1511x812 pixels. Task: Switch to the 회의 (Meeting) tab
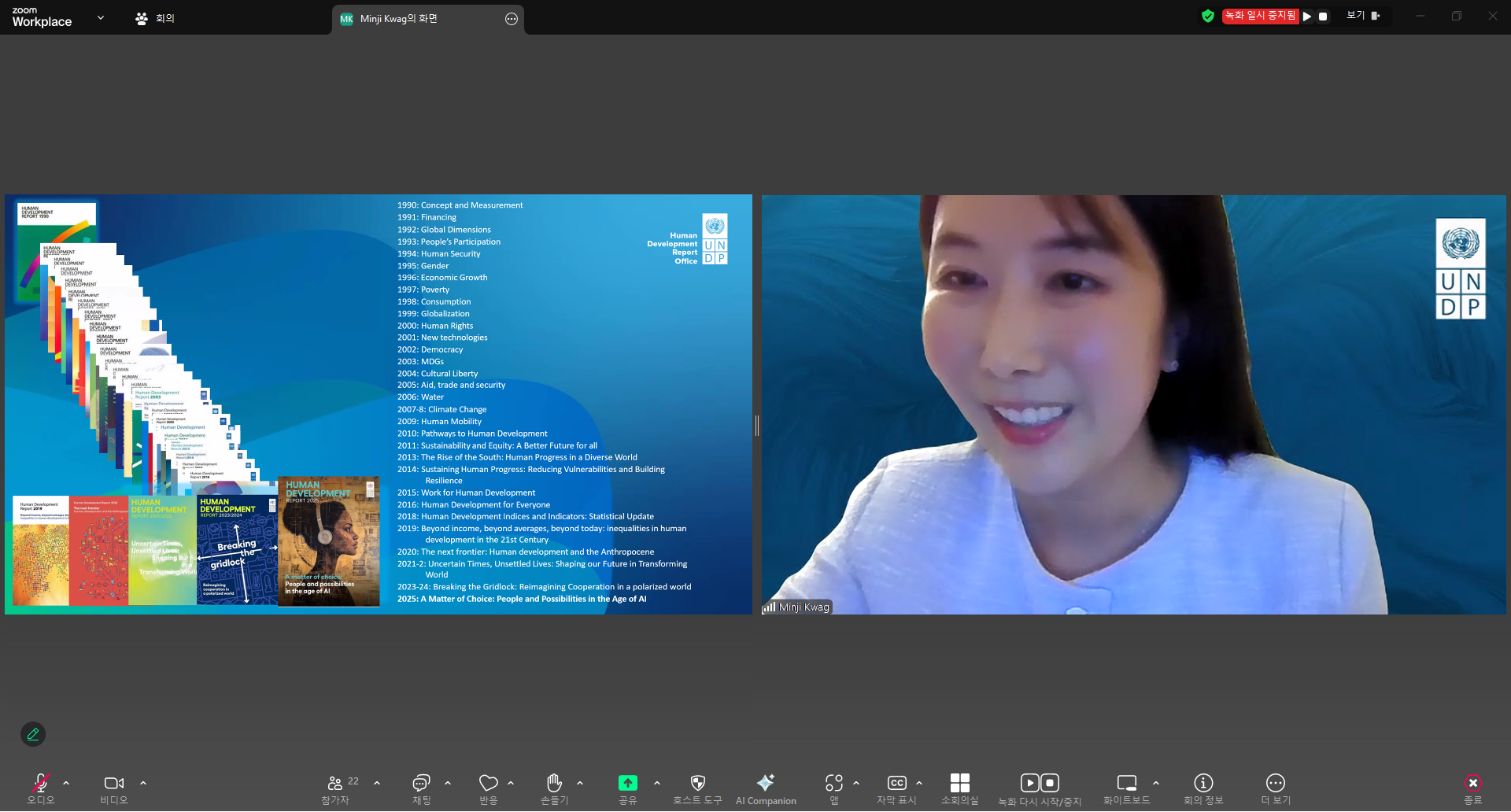(155, 18)
